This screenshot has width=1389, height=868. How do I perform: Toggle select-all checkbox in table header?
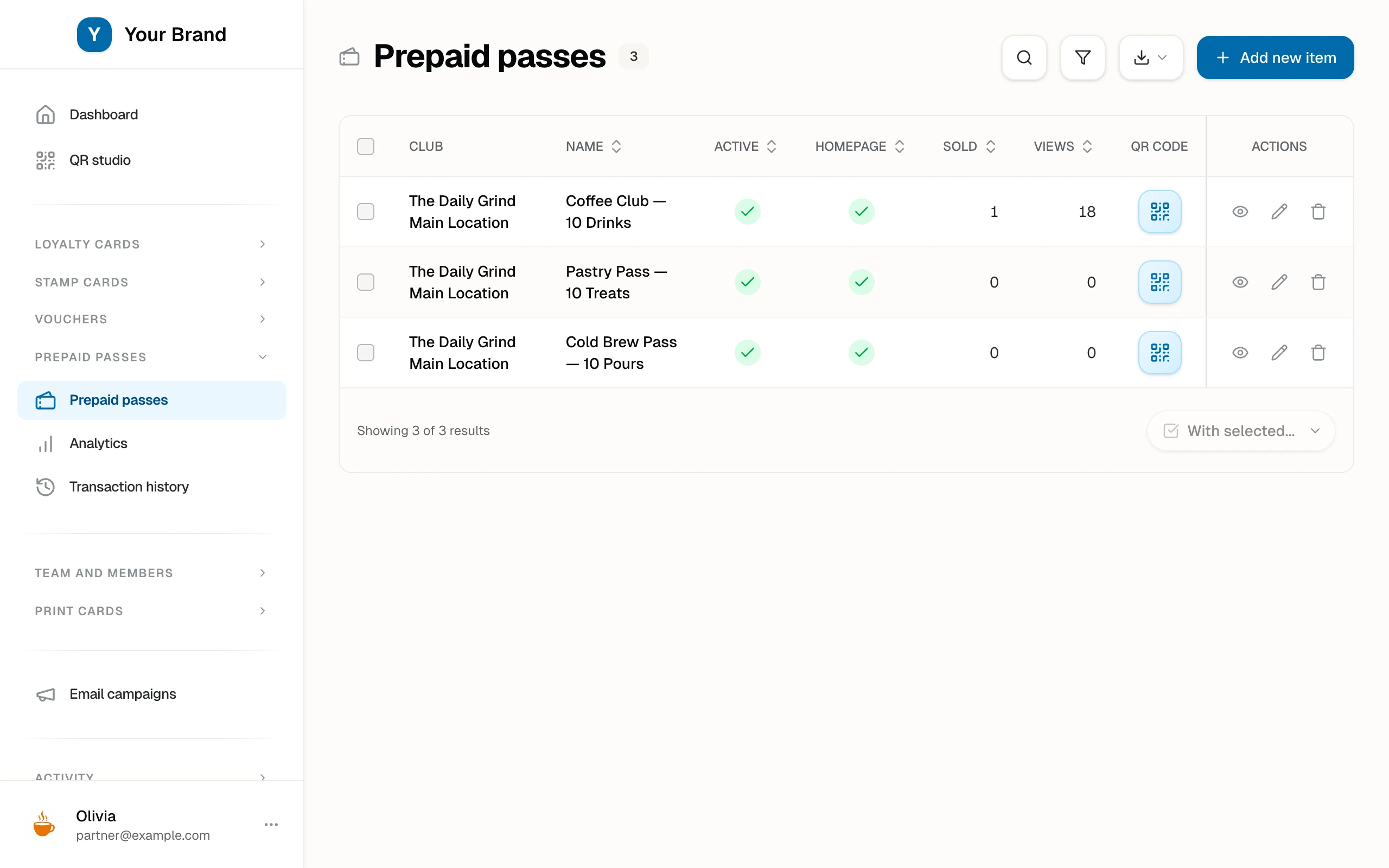(366, 146)
